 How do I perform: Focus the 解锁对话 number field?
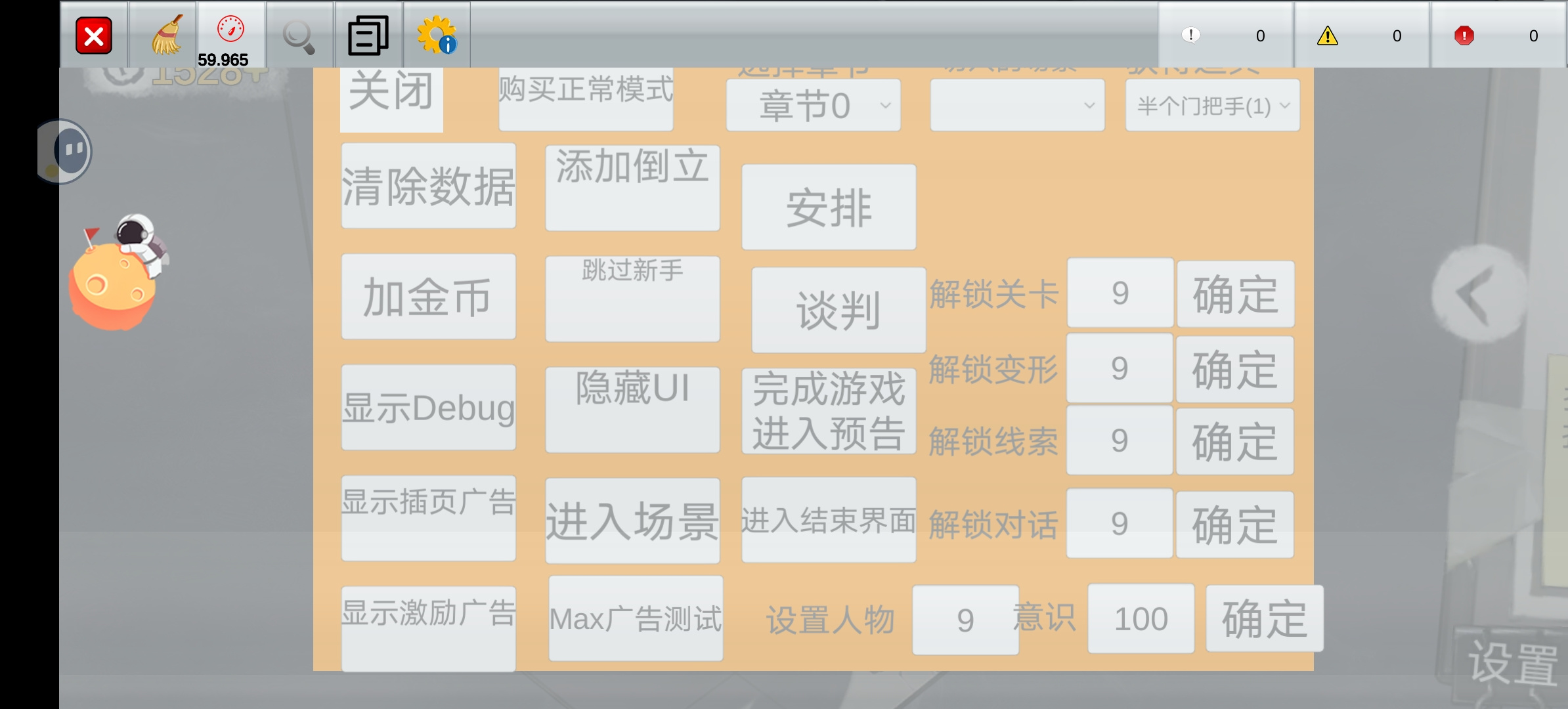tap(1120, 524)
